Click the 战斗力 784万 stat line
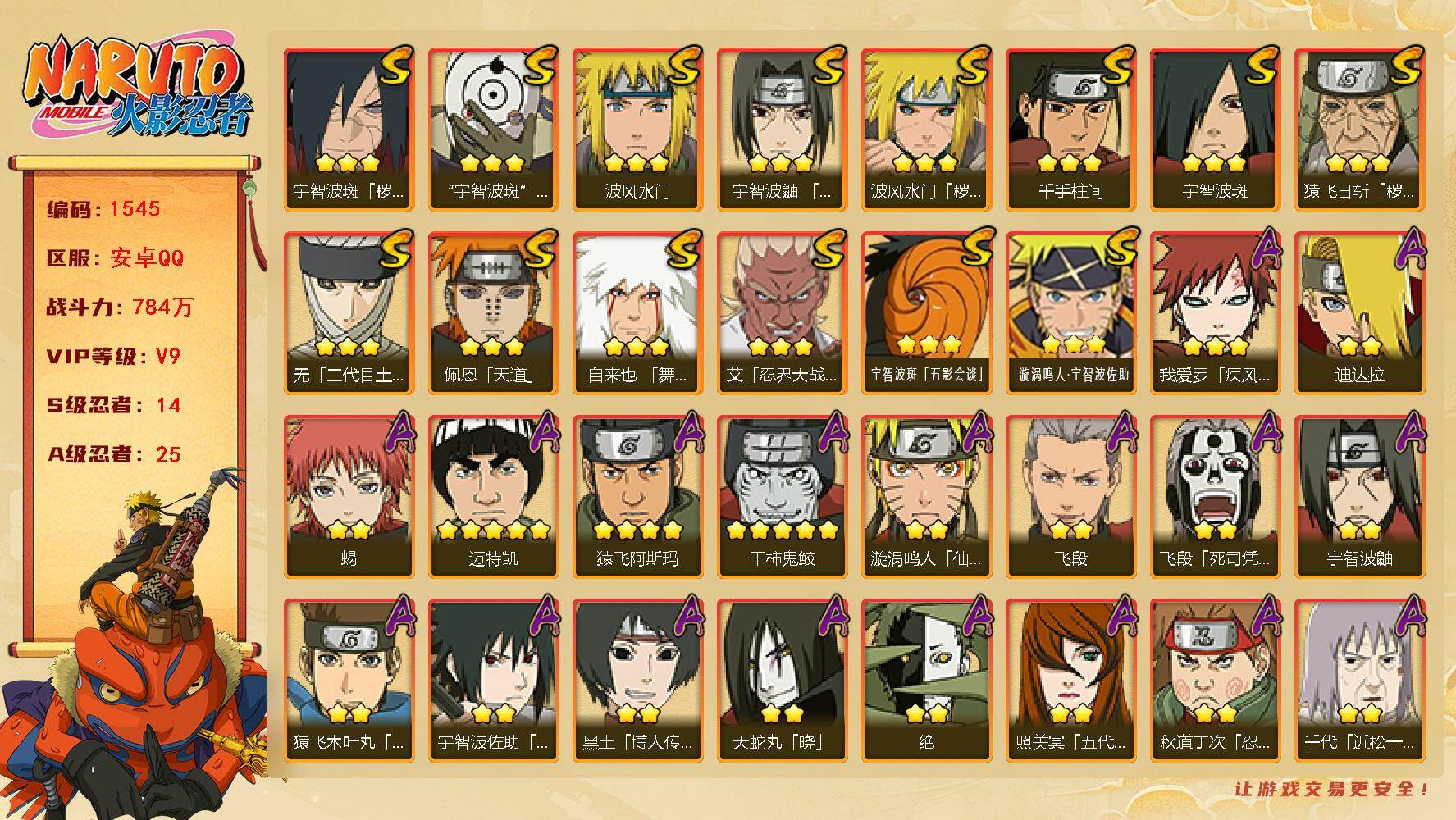This screenshot has width=1456, height=820. [120, 307]
